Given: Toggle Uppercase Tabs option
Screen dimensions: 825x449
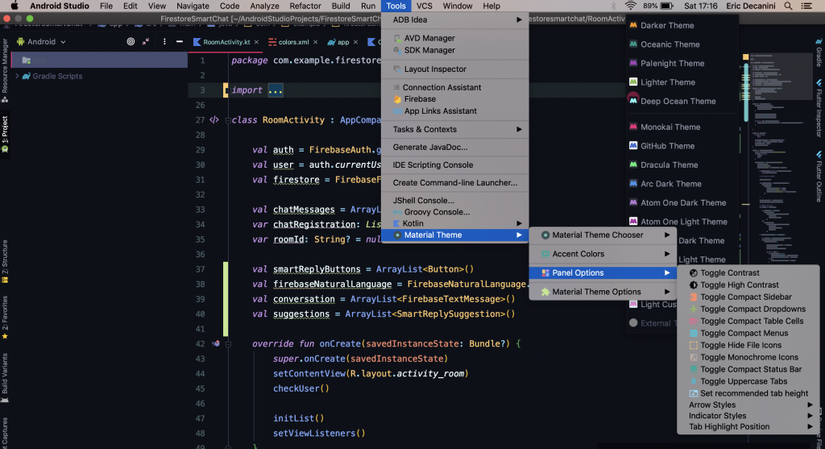Looking at the screenshot, I should coord(743,381).
